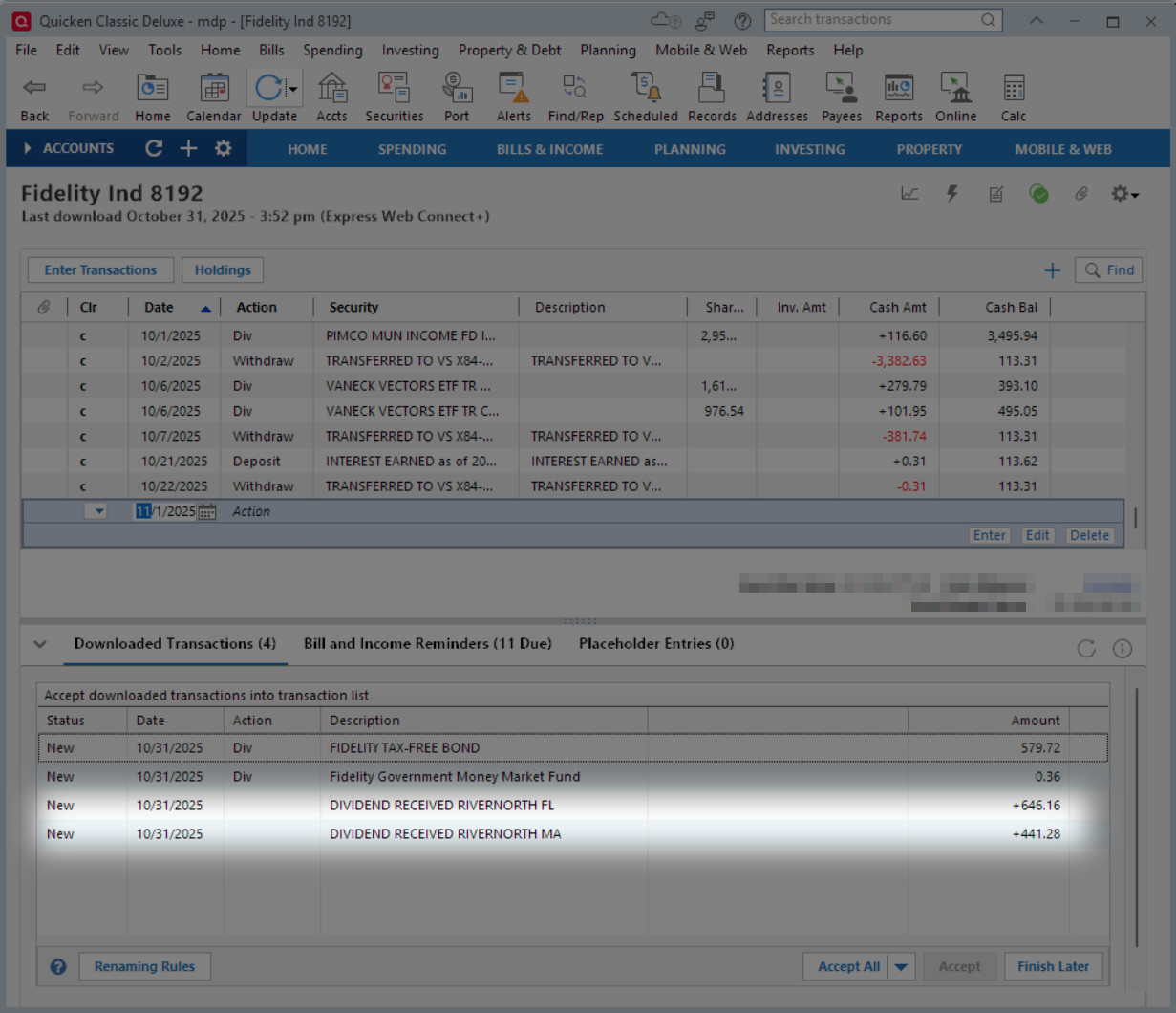
Task: Select the DIVIDEND RECEIVED RIVERNORTH FL transaction
Action: click(441, 806)
